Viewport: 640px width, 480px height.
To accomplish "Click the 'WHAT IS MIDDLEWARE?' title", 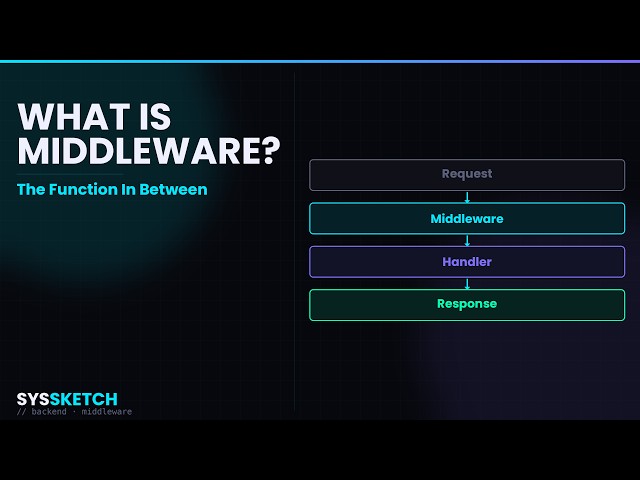I will [x=149, y=134].
